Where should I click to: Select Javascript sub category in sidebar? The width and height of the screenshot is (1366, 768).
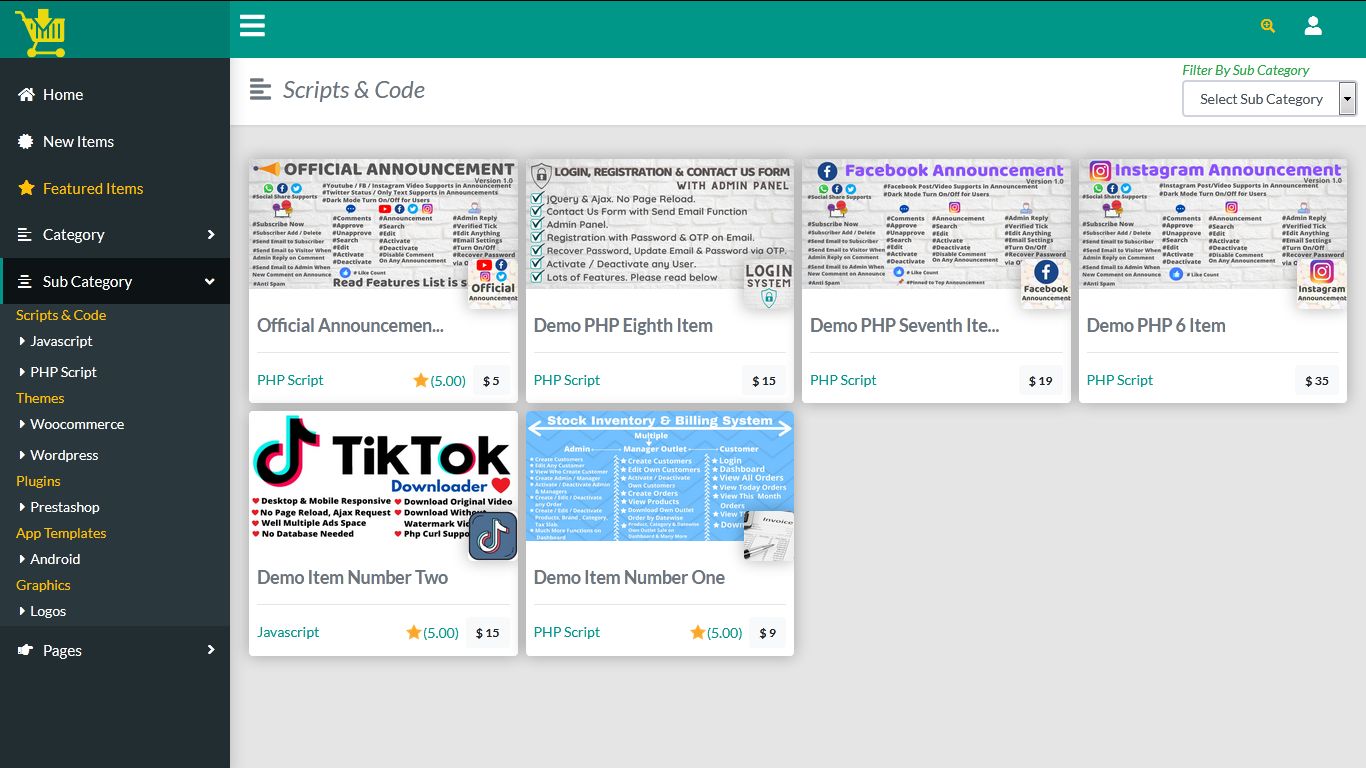coord(61,341)
